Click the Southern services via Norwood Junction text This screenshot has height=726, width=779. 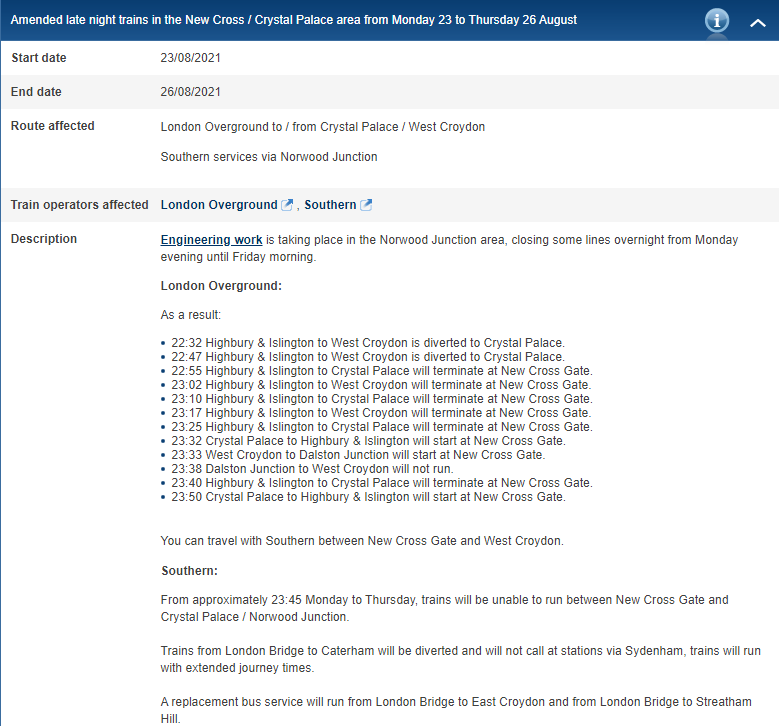point(268,157)
